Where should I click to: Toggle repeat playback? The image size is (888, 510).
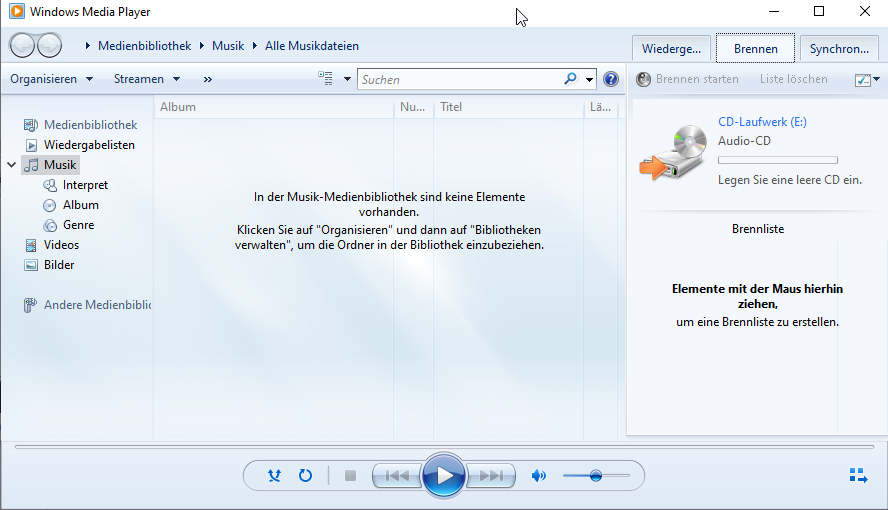[305, 475]
